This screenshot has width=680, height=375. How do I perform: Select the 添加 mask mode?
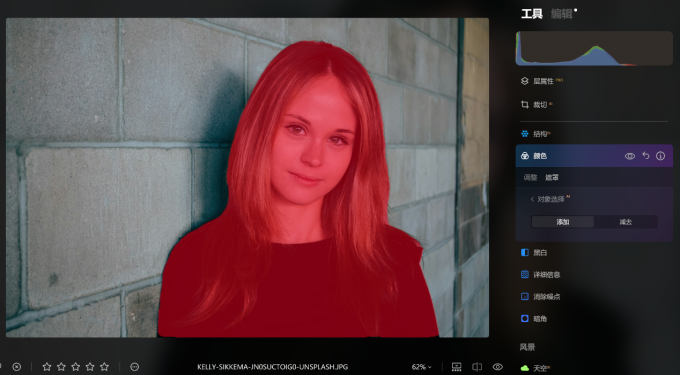coord(563,222)
